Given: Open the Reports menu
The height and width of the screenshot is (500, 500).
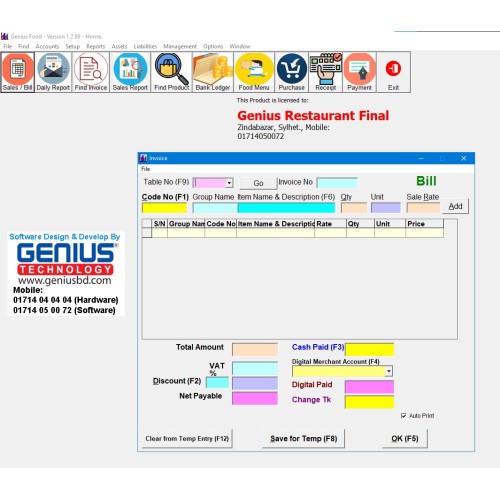Looking at the screenshot, I should coord(96,46).
